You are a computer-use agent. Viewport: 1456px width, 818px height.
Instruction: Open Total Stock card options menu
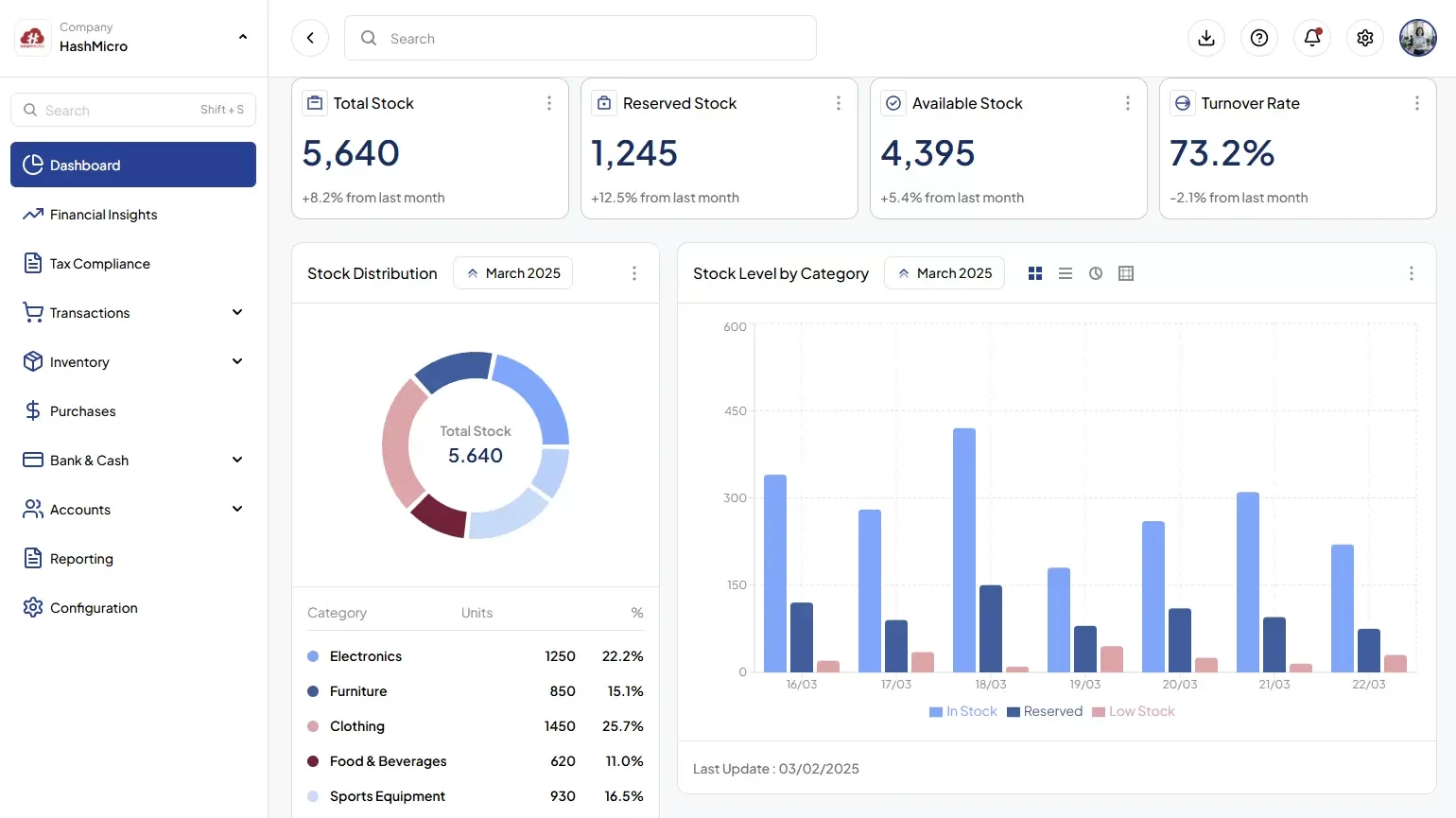(x=549, y=103)
